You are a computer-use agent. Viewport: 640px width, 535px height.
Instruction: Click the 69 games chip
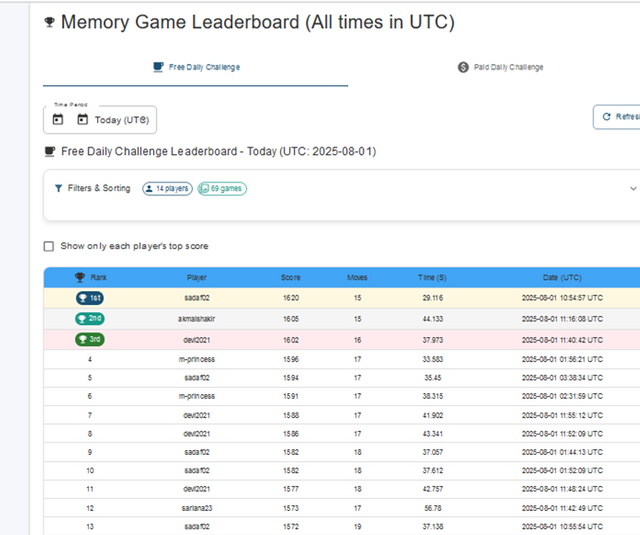[222, 189]
